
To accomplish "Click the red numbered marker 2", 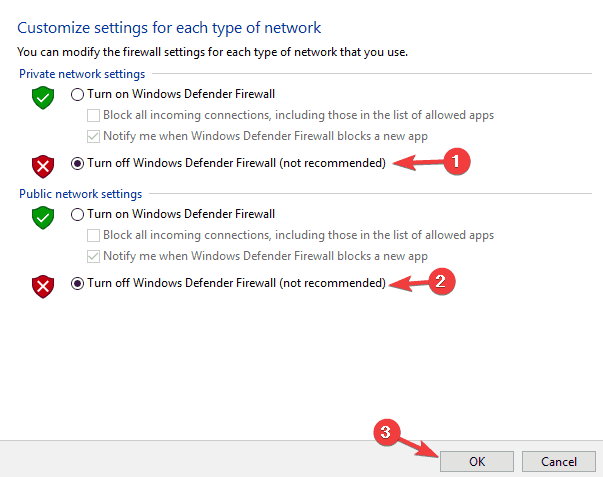I will point(441,282).
